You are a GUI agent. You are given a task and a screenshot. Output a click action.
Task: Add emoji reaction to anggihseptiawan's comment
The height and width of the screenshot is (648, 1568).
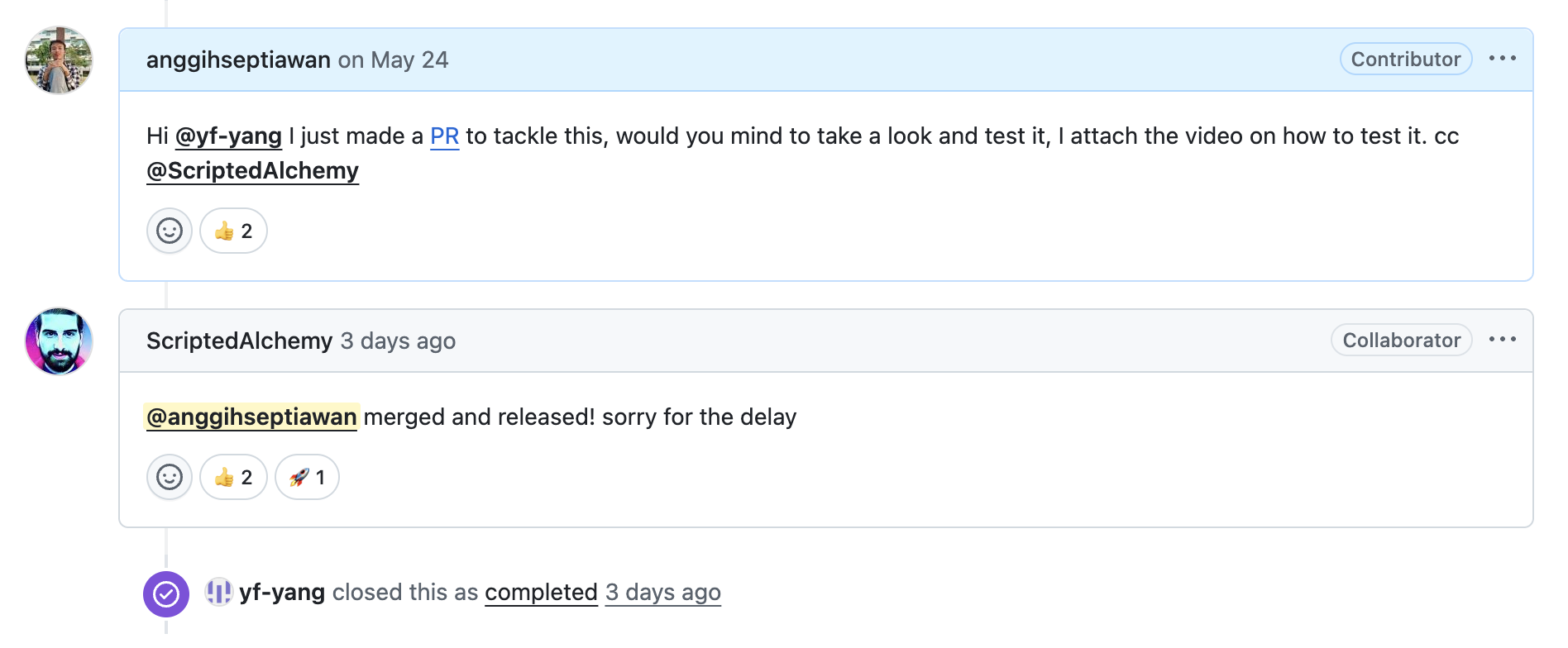coord(170,231)
